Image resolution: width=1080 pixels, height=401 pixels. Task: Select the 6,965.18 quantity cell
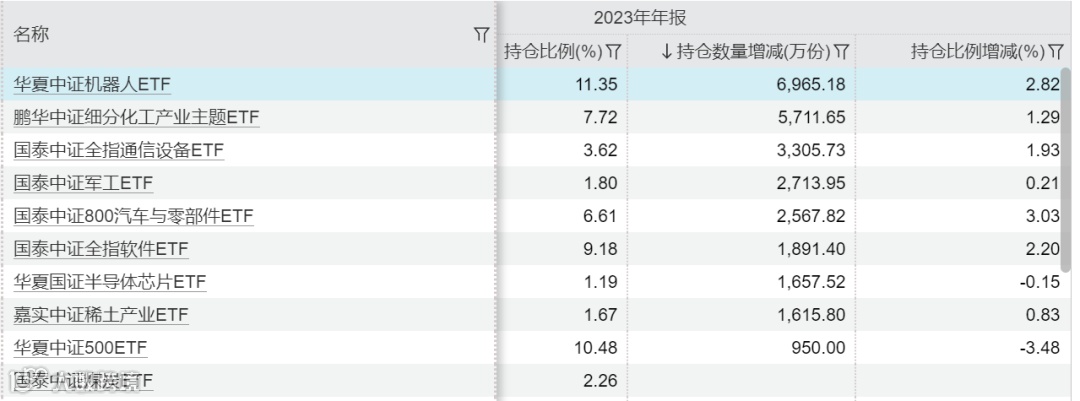pos(741,85)
